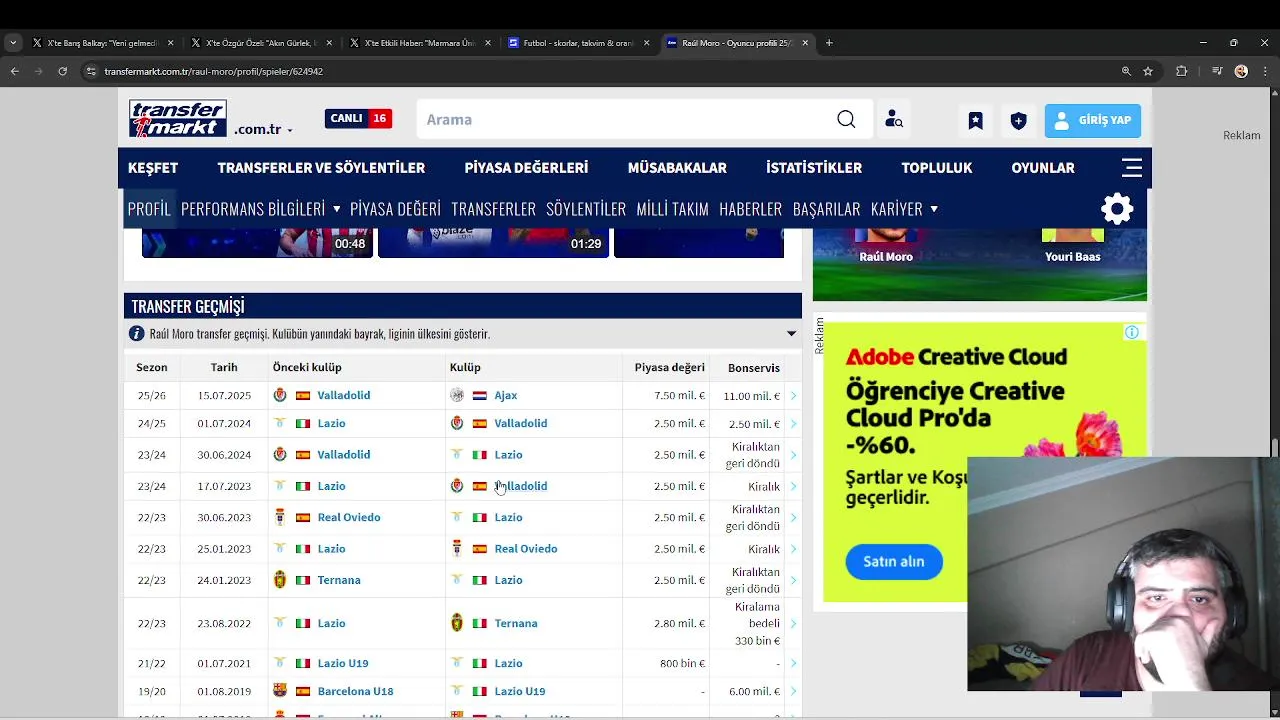Open the advanced person search icon
The height and width of the screenshot is (720, 1280).
[x=894, y=120]
